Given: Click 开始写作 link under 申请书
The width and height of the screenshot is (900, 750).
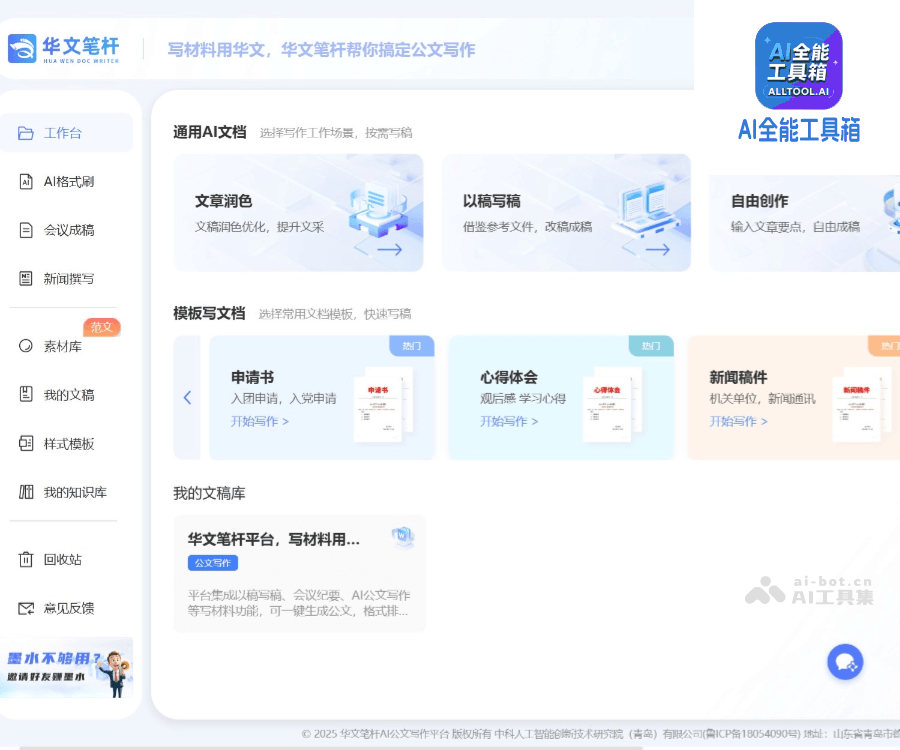Looking at the screenshot, I should (x=259, y=421).
